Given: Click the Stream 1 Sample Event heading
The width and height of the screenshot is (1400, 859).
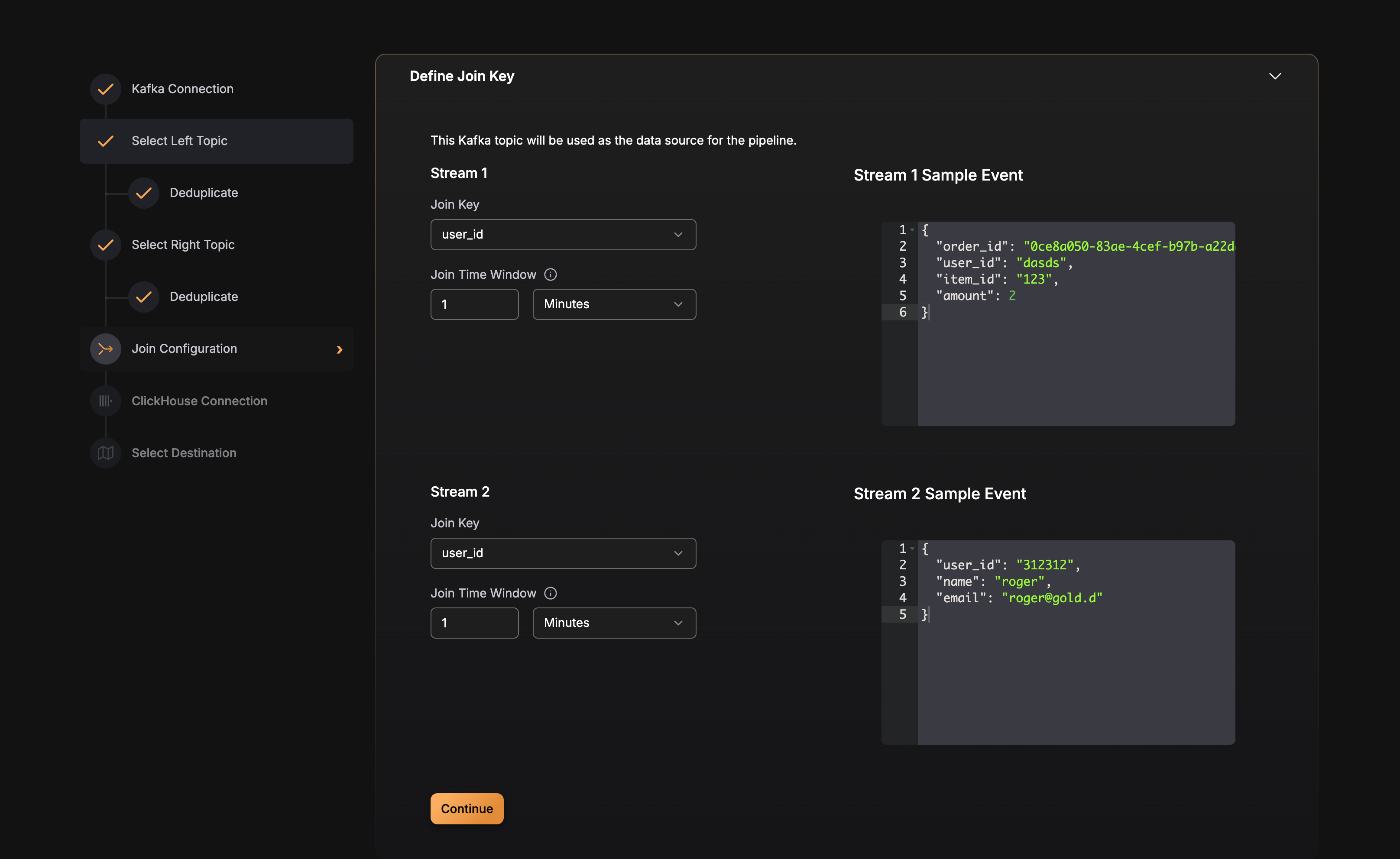Looking at the screenshot, I should tap(938, 175).
